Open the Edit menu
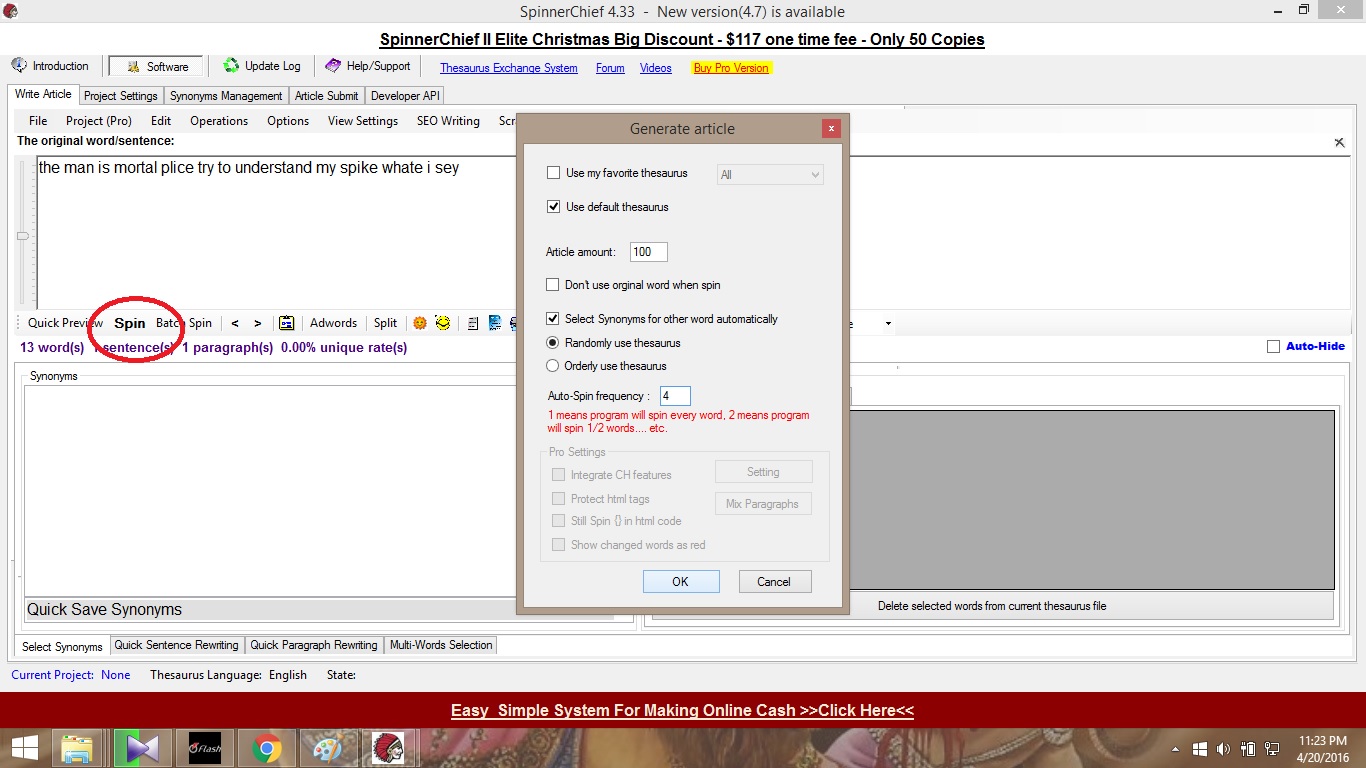1366x768 pixels. (x=161, y=121)
